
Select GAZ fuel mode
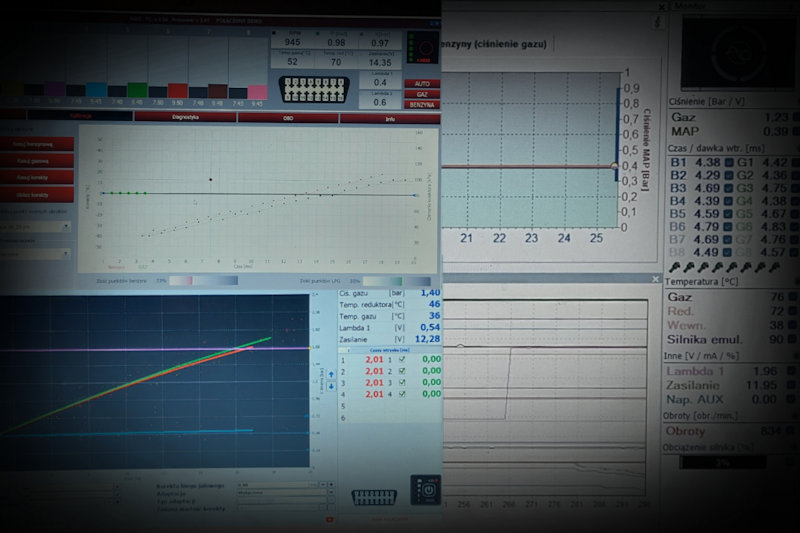point(422,94)
